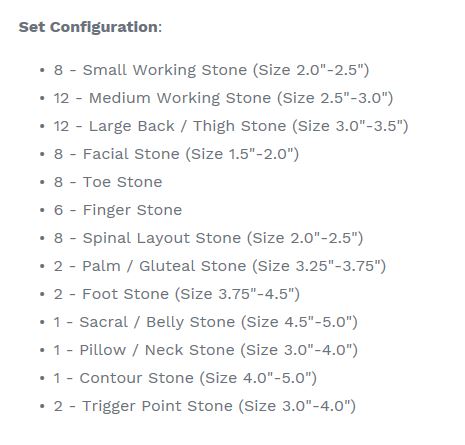
Task: Select the Toe Stone line
Action: pyautogui.click(x=108, y=182)
